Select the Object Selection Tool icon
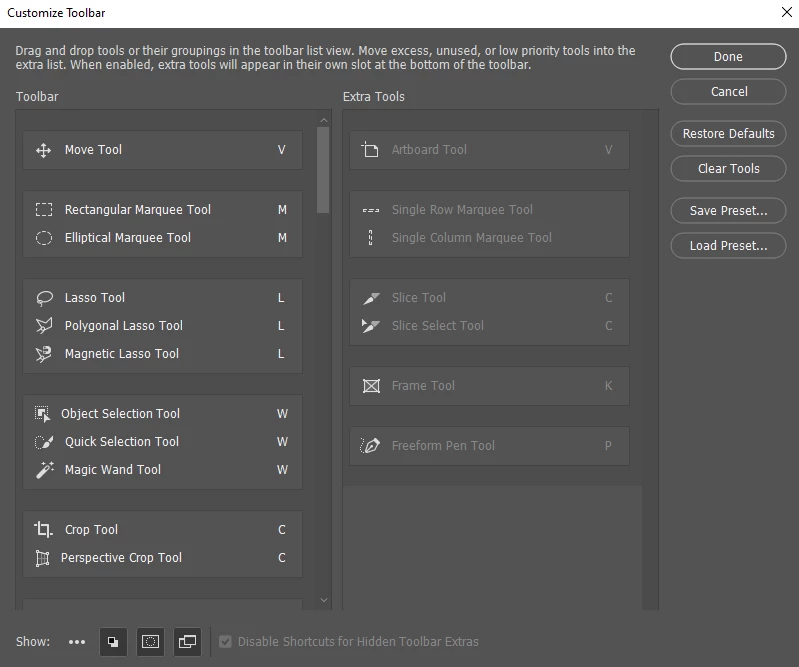Image resolution: width=799 pixels, height=667 pixels. pyautogui.click(x=42, y=414)
